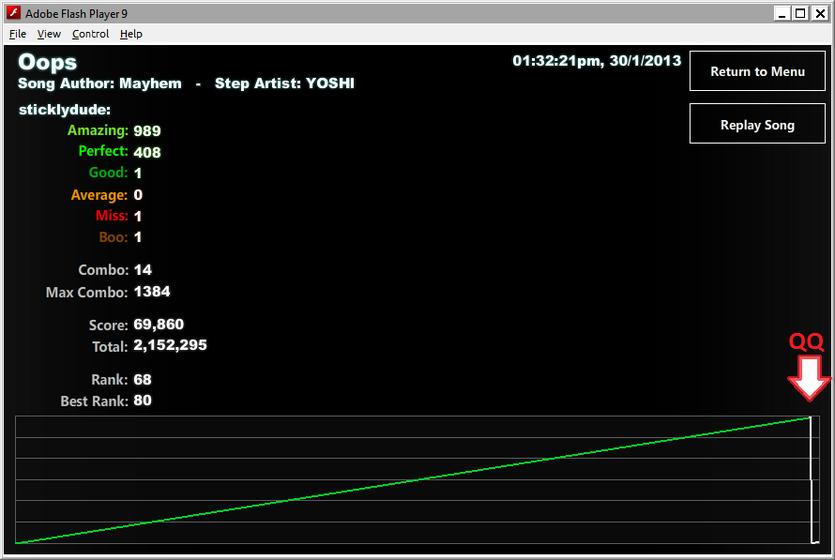The image size is (835, 560).
Task: Click the Replay Song button
Action: [757, 124]
